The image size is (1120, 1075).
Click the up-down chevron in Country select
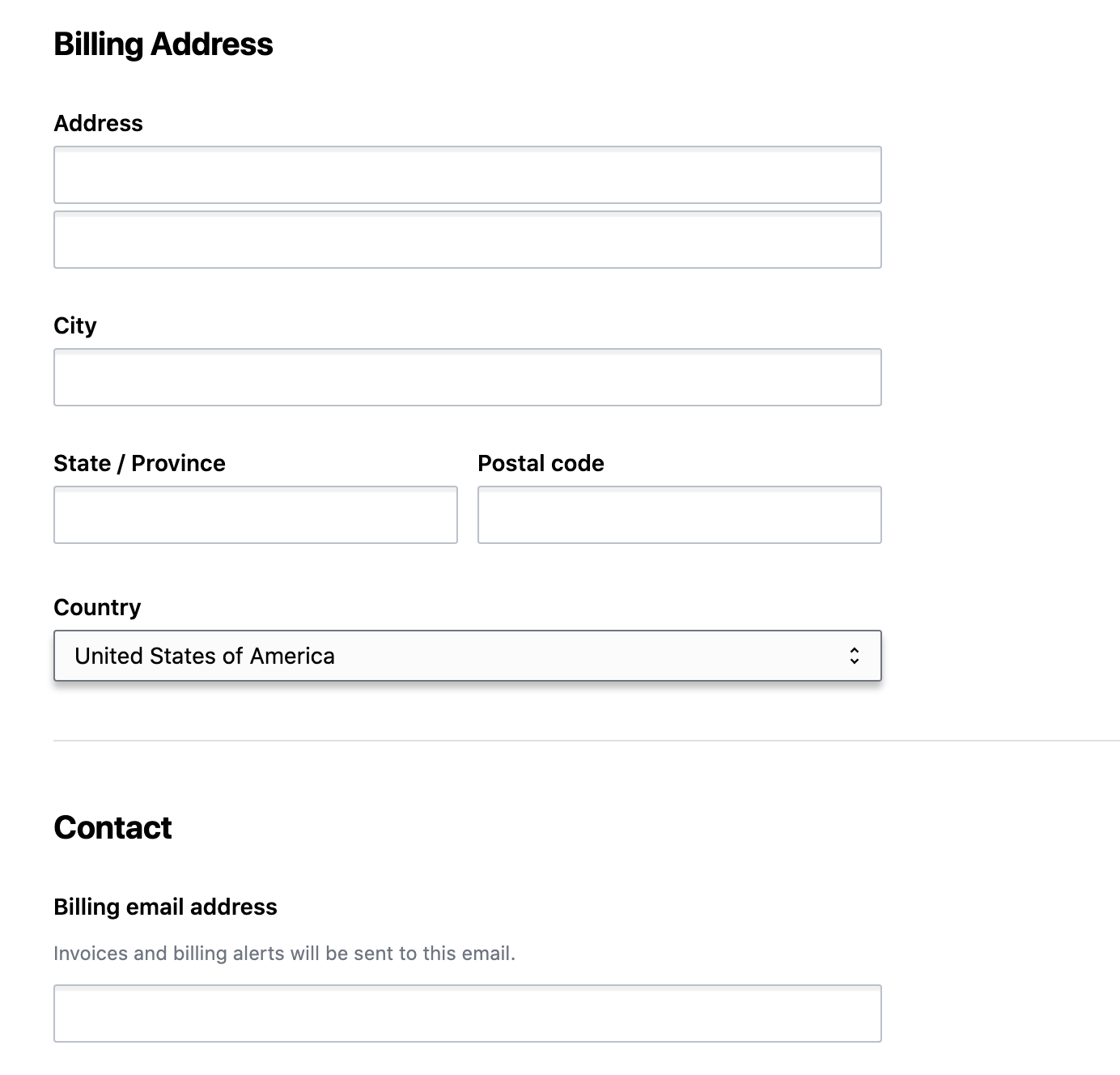pyautogui.click(x=854, y=656)
